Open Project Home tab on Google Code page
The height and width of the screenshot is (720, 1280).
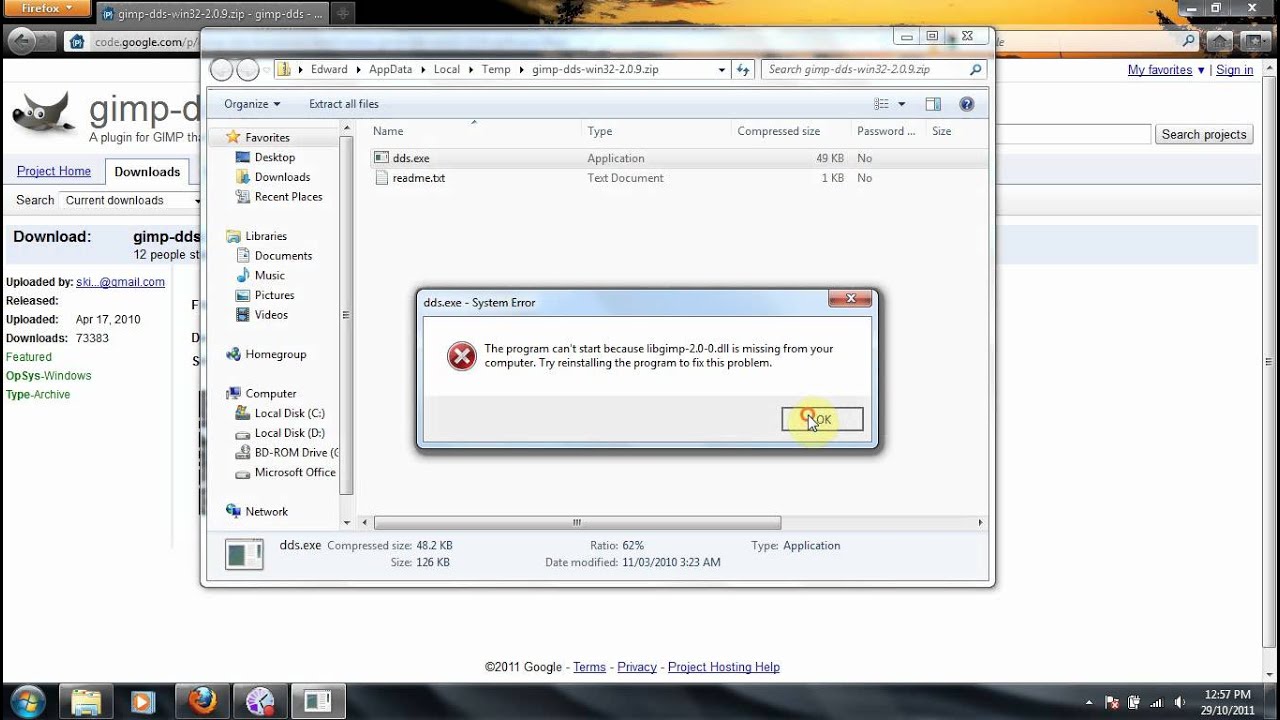(54, 171)
